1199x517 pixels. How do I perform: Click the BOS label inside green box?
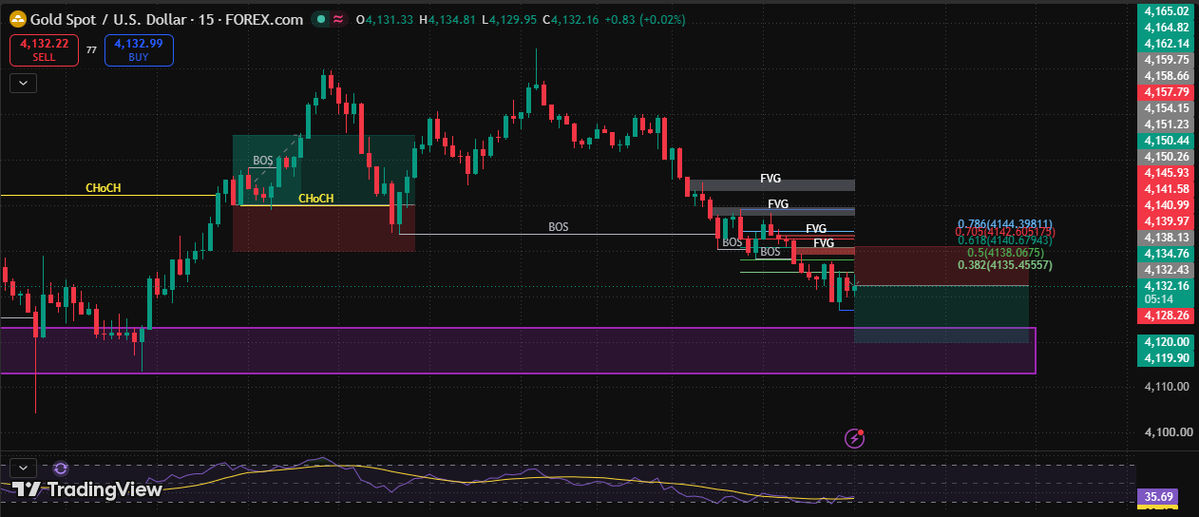263,161
